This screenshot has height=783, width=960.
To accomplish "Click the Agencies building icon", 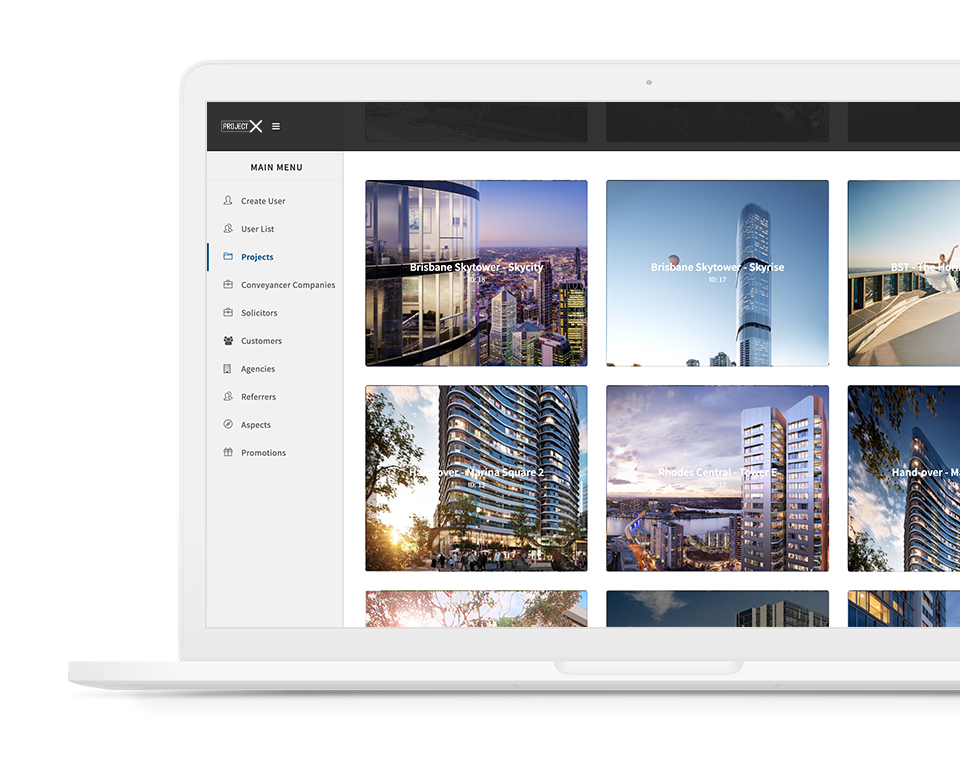I will coord(228,369).
